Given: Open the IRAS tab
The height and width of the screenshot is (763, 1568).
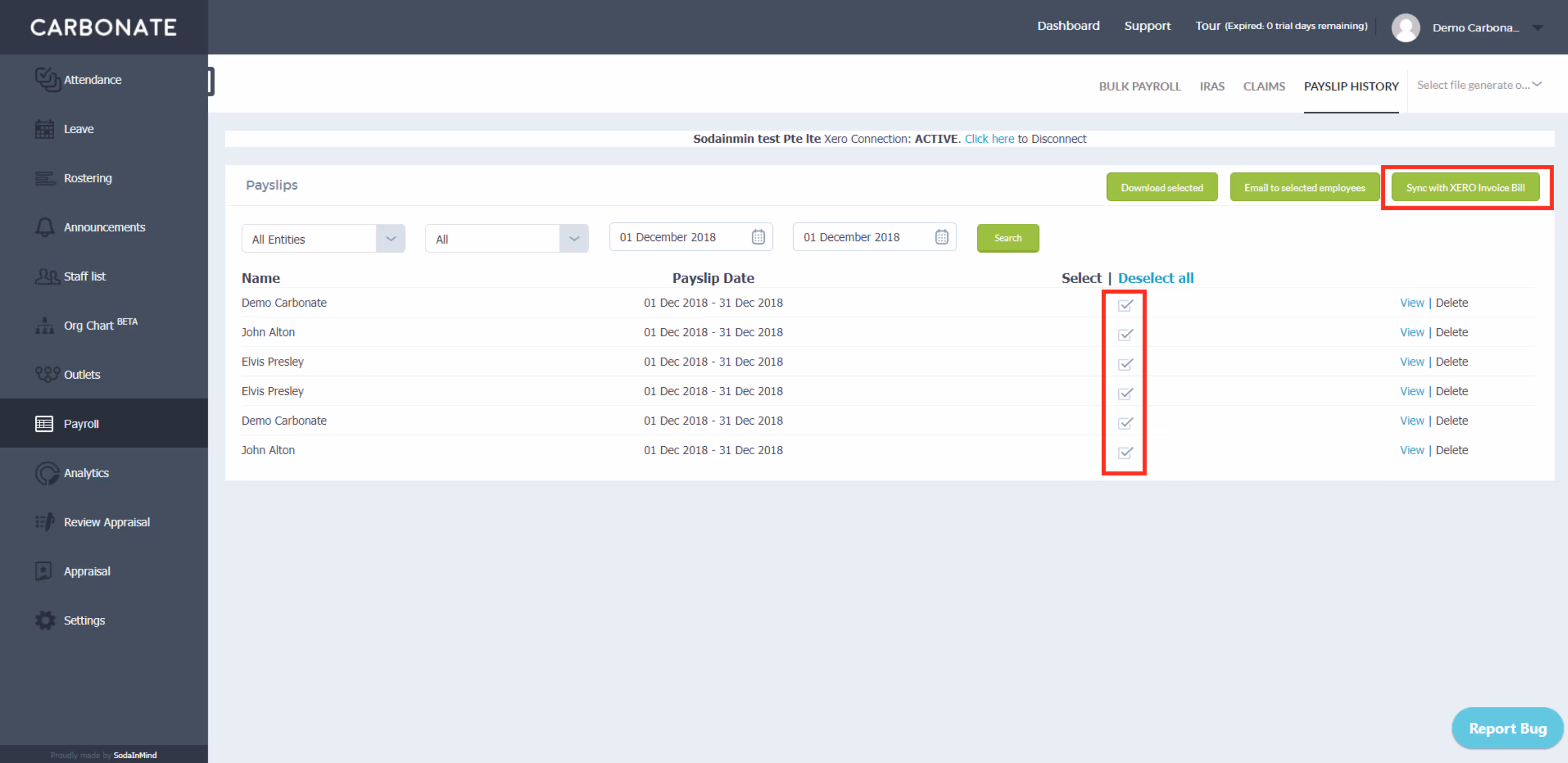Looking at the screenshot, I should coord(1212,86).
